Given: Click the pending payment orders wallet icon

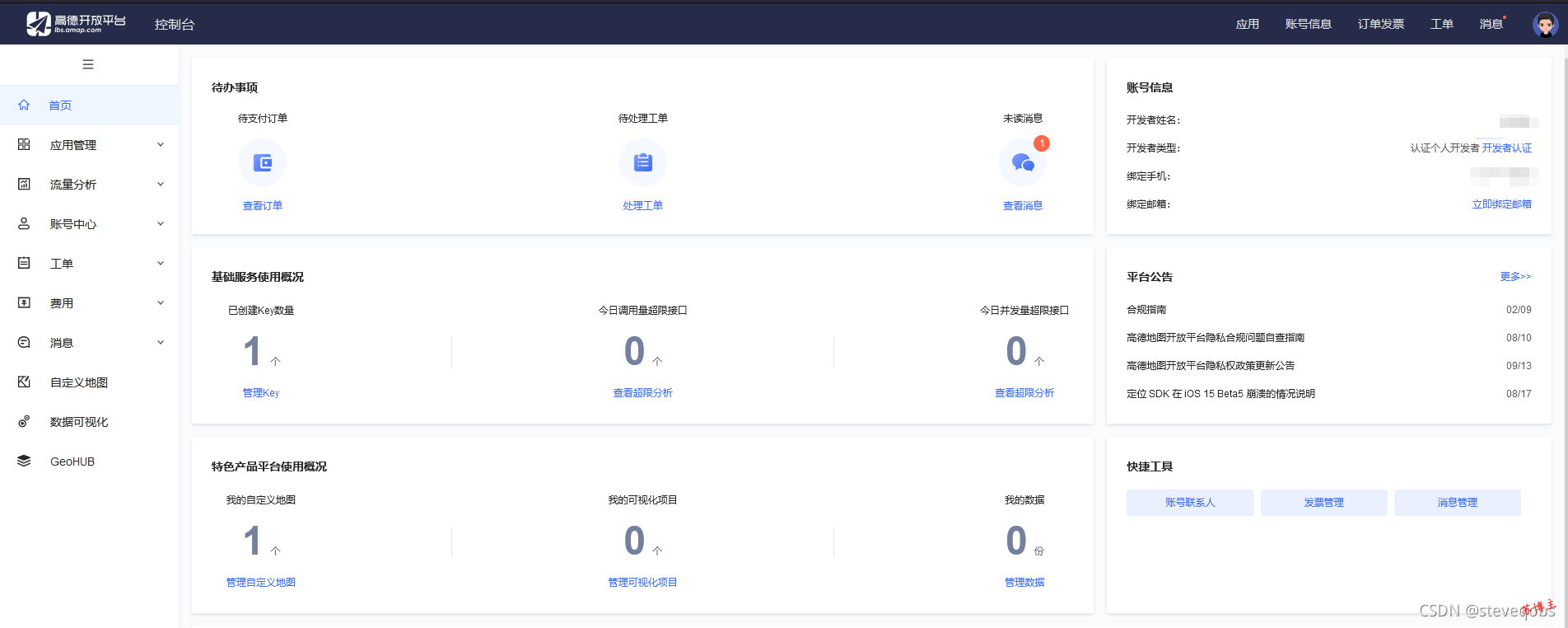Looking at the screenshot, I should click(x=263, y=163).
